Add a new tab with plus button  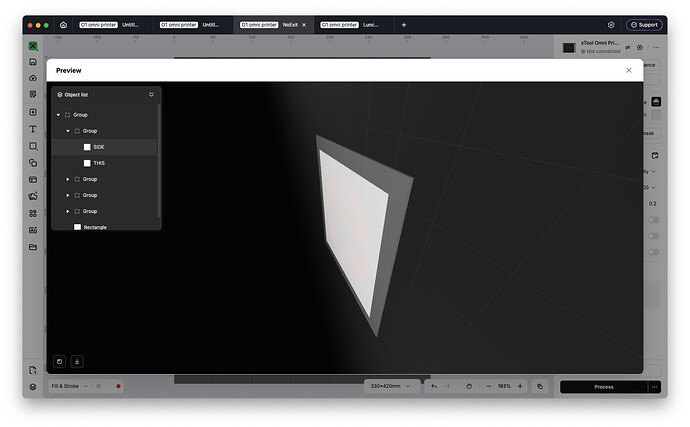click(404, 25)
